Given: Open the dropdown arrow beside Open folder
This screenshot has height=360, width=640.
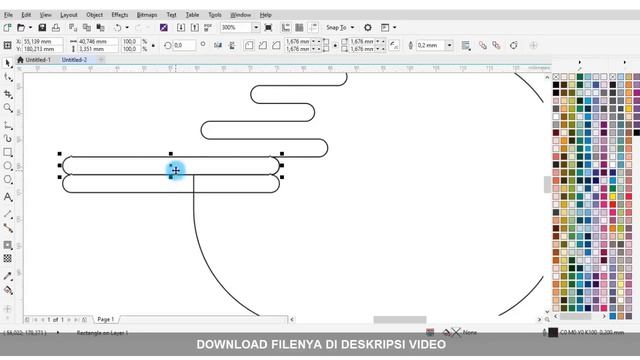Looking at the screenshot, I should [x=30, y=27].
